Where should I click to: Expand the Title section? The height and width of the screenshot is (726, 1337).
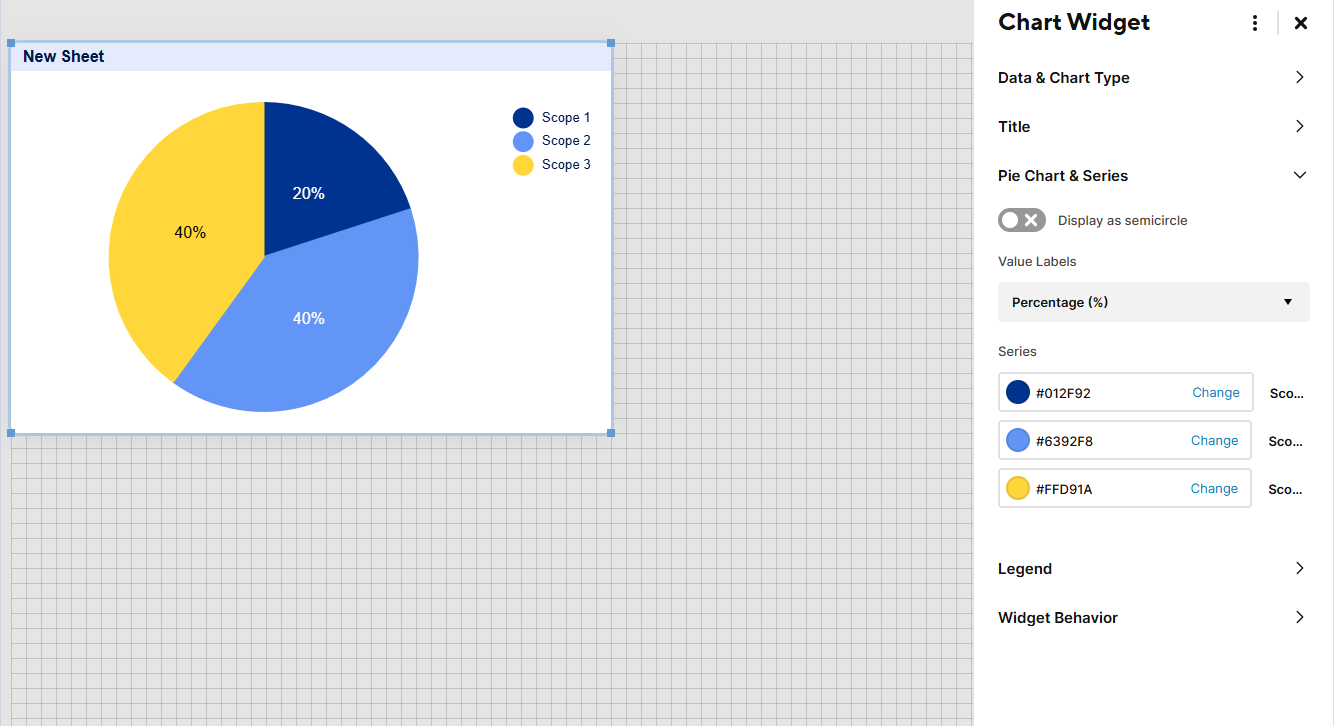(x=1300, y=126)
